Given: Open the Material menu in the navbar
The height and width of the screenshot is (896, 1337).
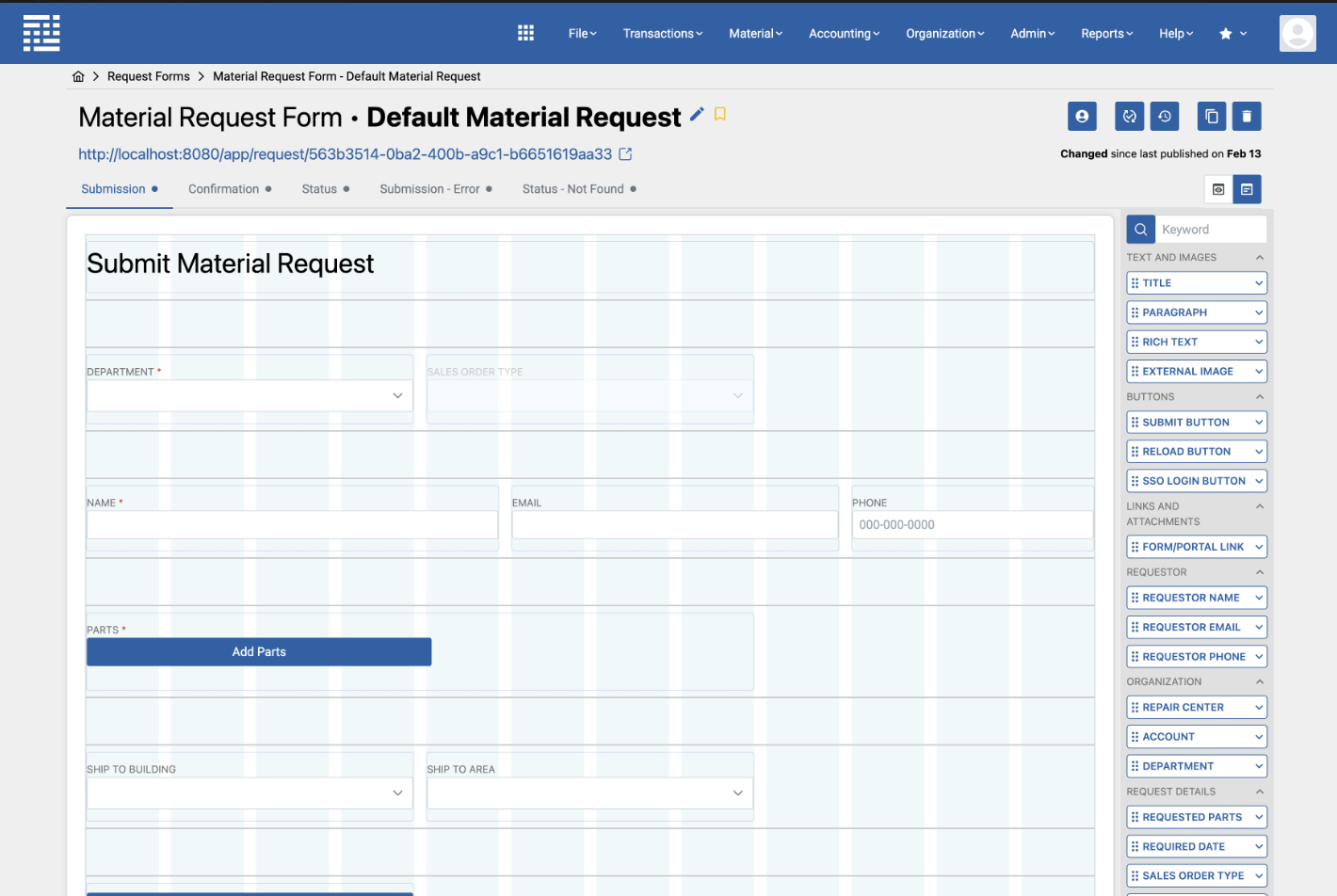Looking at the screenshot, I should click(x=754, y=33).
